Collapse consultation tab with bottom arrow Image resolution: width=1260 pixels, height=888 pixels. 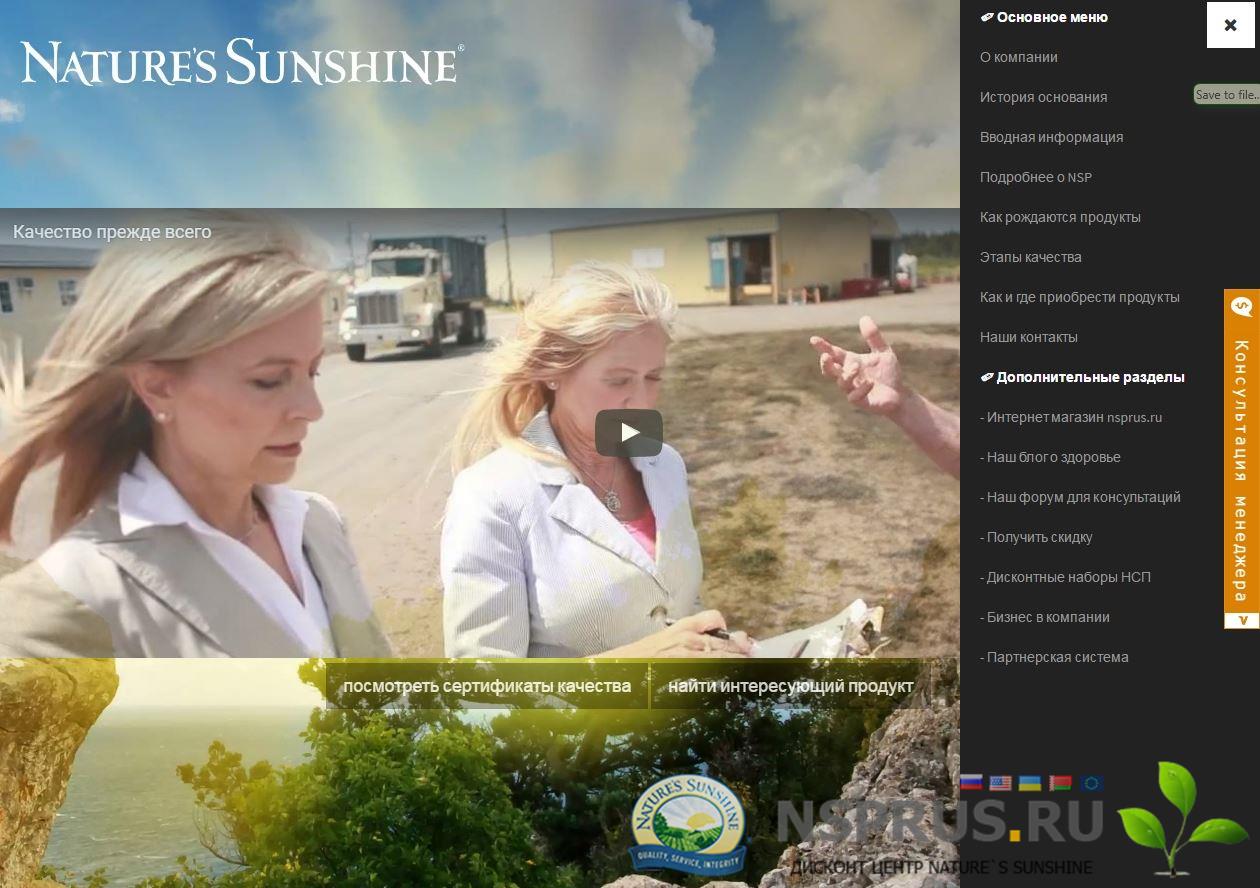tap(1242, 620)
